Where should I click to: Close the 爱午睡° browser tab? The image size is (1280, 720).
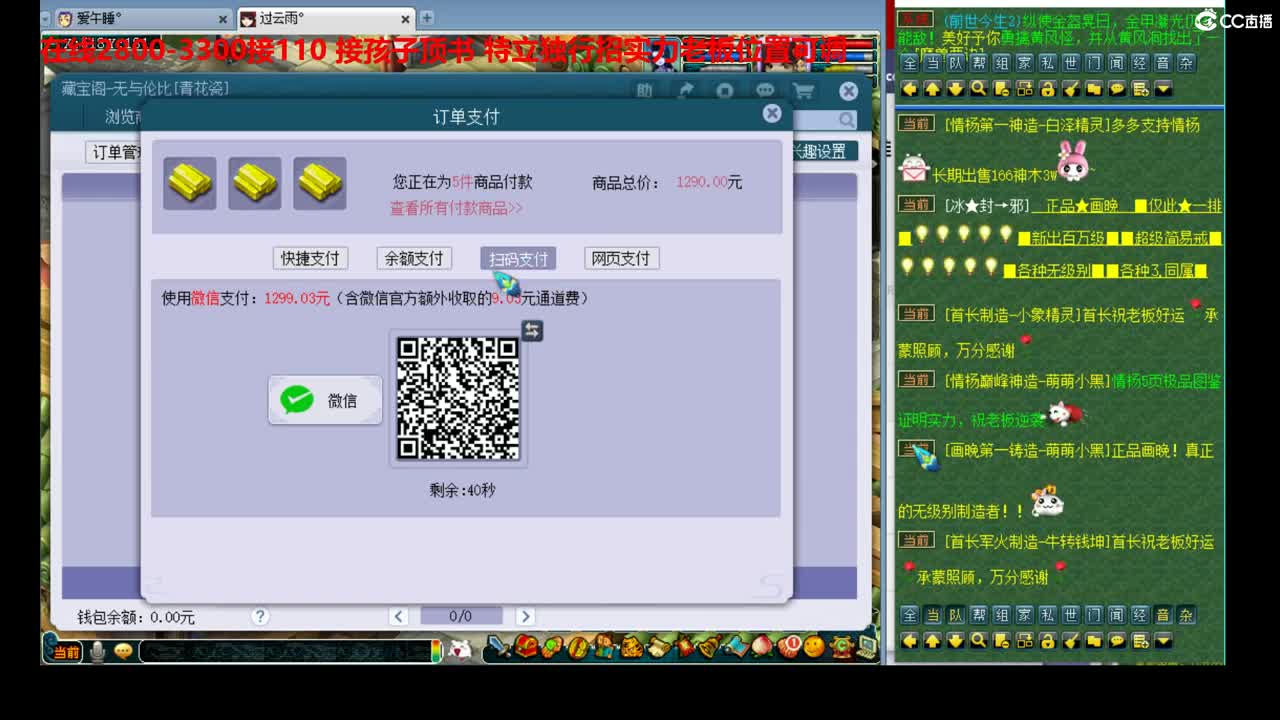[223, 19]
